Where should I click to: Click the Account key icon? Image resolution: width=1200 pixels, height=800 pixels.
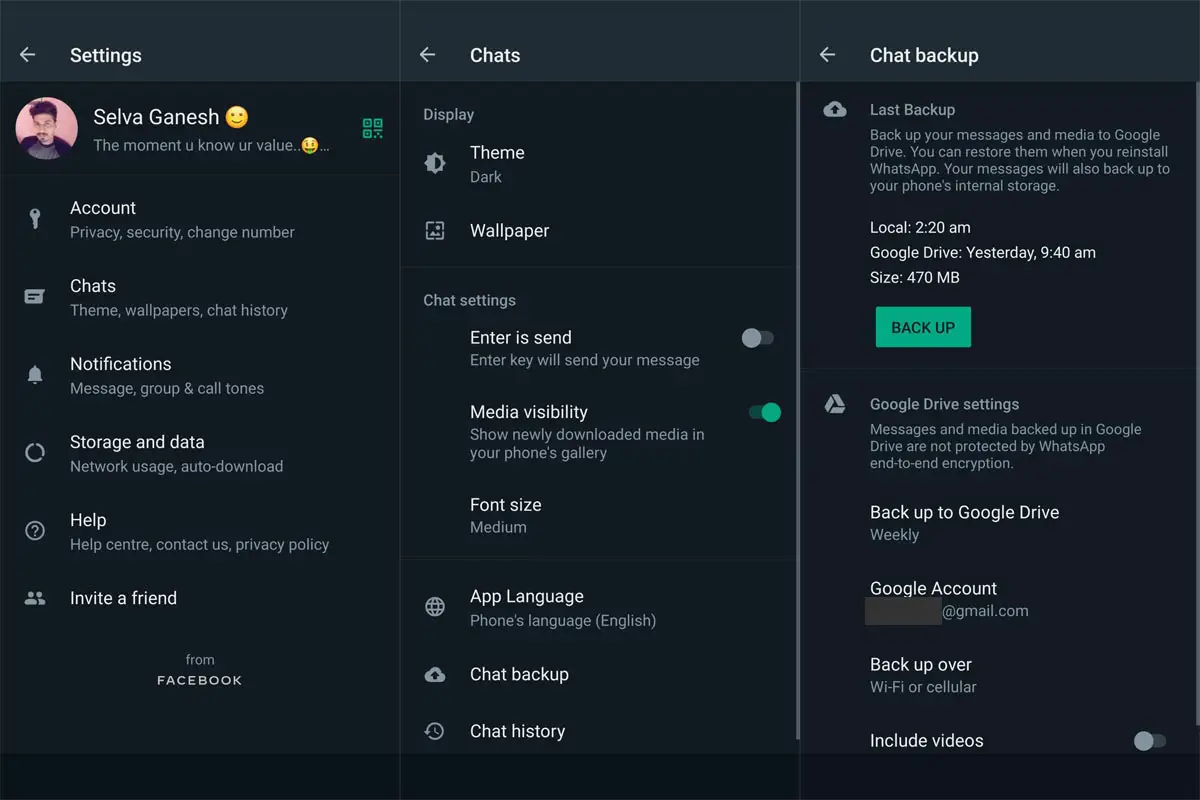tap(35, 219)
